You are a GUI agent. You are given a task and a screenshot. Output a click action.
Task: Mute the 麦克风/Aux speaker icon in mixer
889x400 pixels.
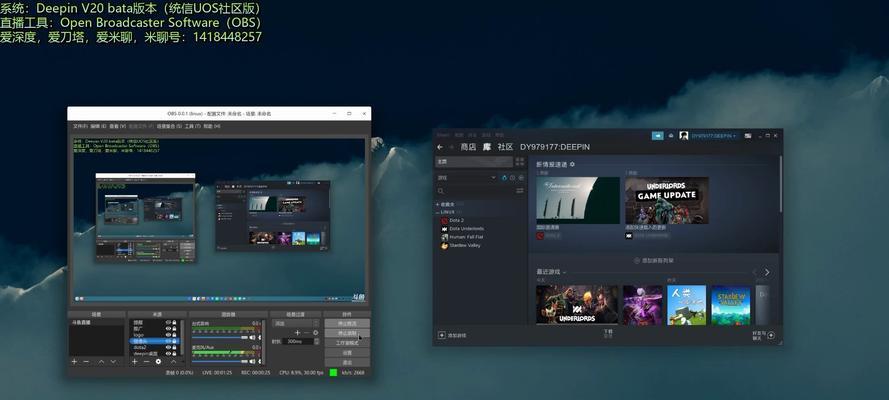pos(252,361)
